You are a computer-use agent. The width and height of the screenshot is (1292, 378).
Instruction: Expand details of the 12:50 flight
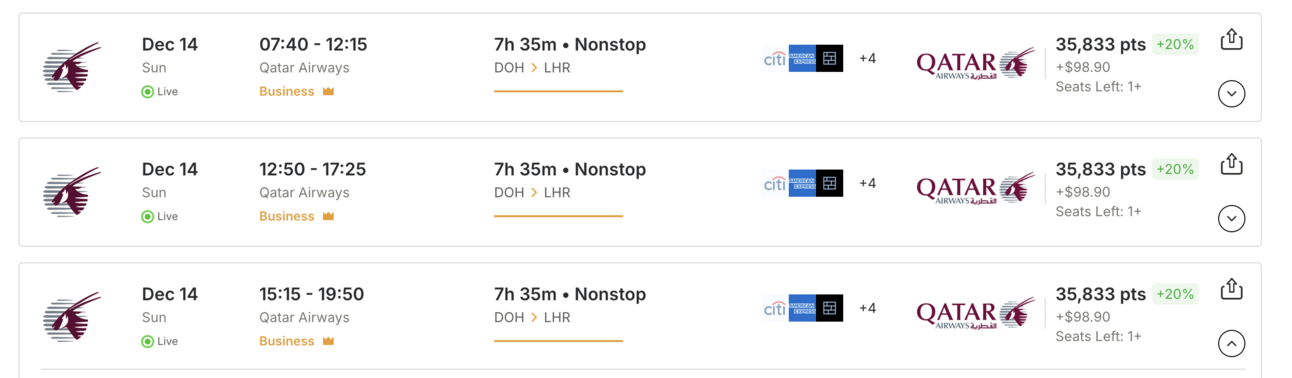pyautogui.click(x=1231, y=218)
